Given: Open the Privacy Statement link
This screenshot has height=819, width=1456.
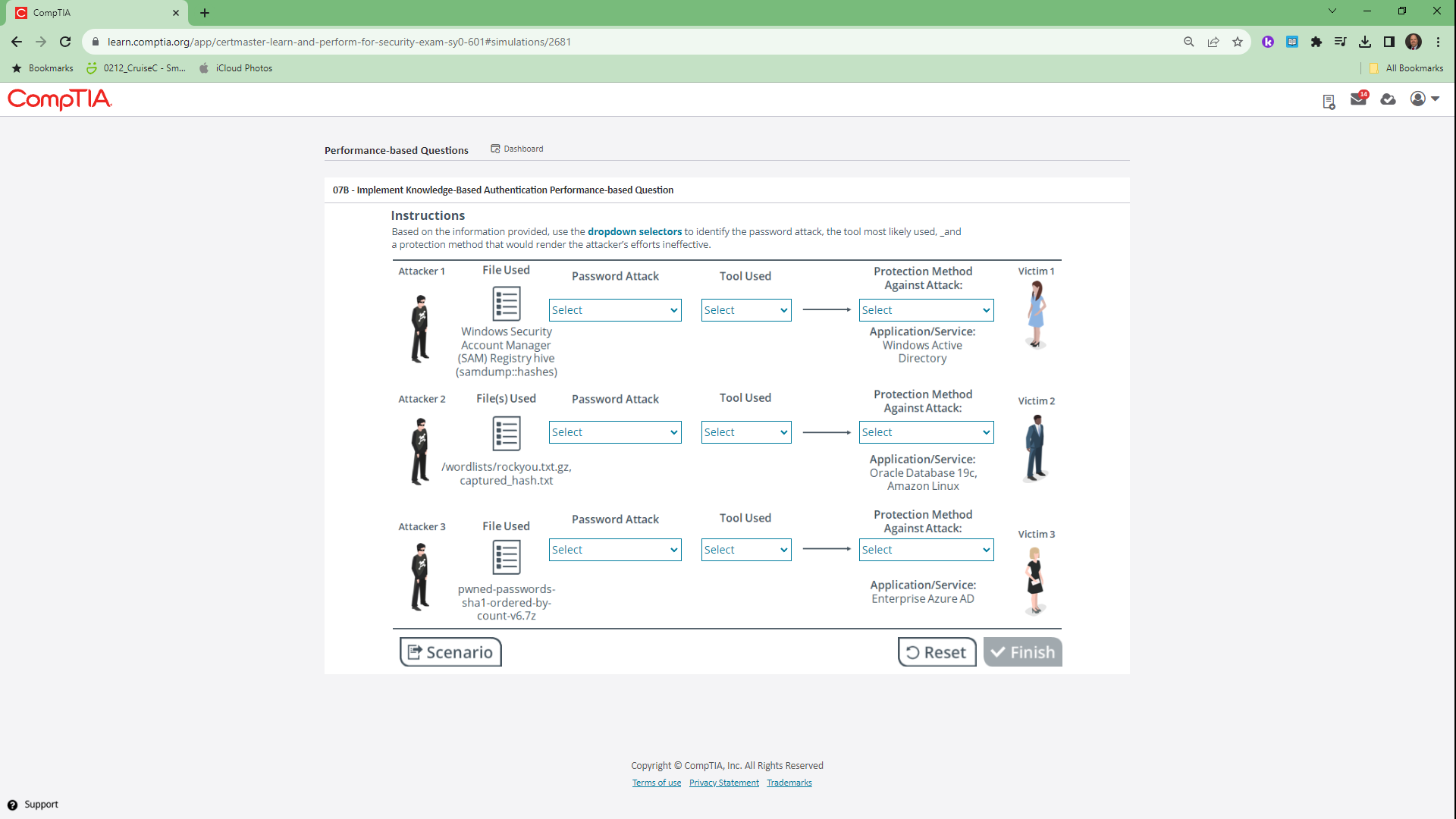Looking at the screenshot, I should (x=723, y=783).
